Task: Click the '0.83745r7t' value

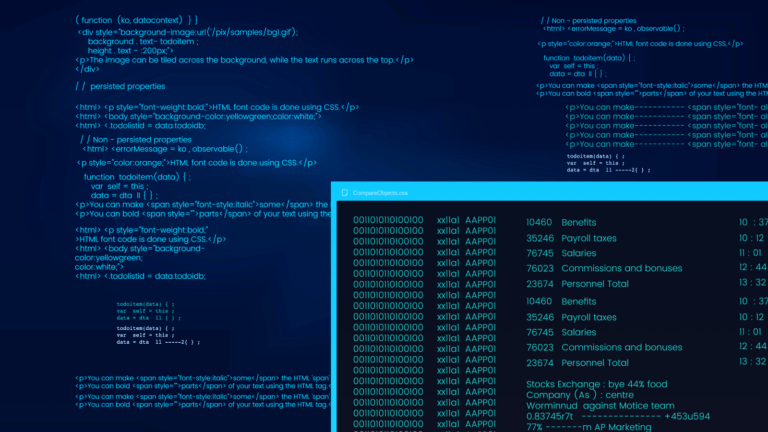Action: click(550, 416)
